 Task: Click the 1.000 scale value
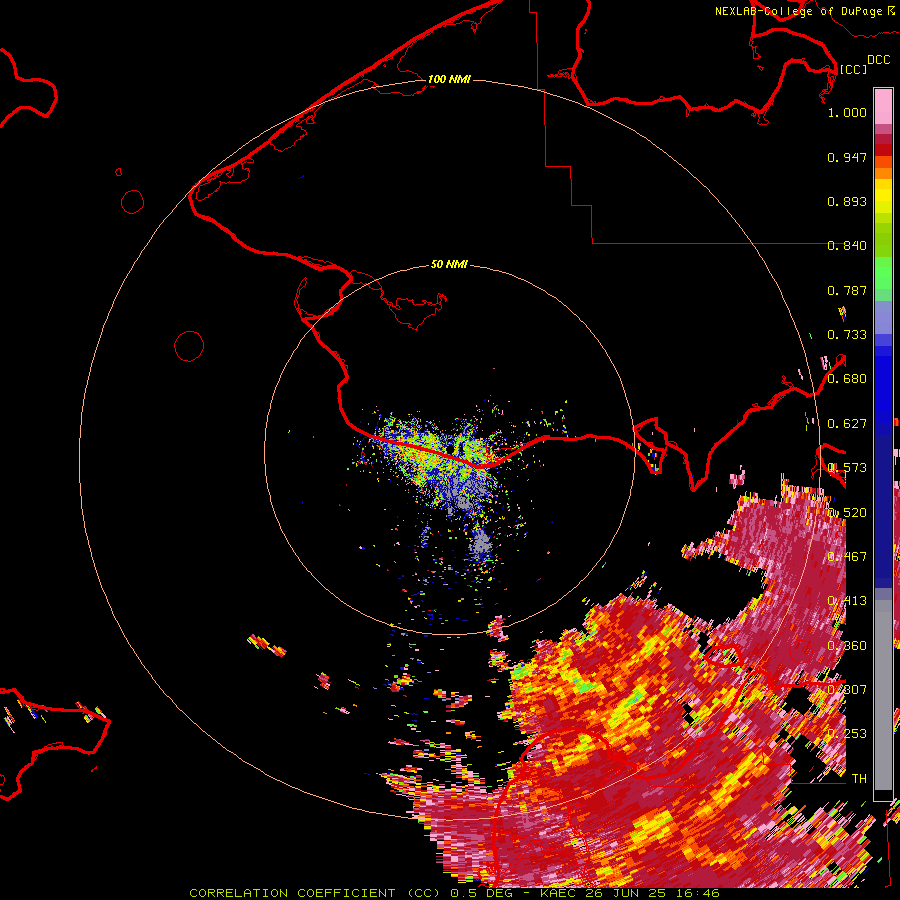coord(847,112)
